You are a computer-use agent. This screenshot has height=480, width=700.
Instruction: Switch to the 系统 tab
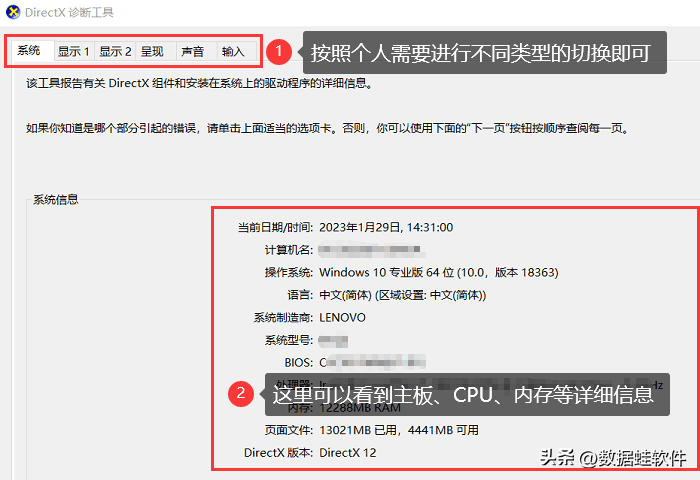31,51
